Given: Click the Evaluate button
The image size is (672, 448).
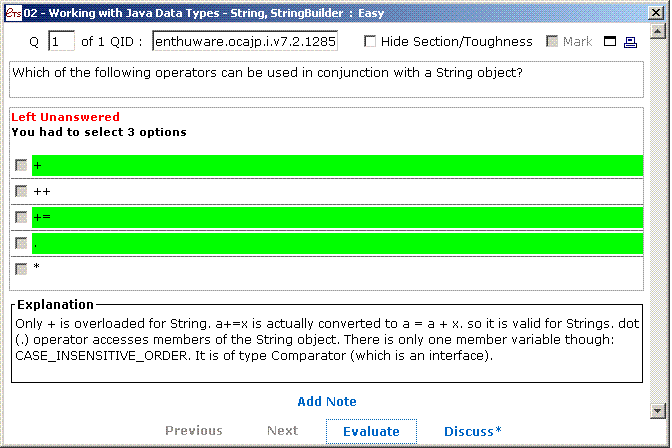Looking at the screenshot, I should click(371, 431).
